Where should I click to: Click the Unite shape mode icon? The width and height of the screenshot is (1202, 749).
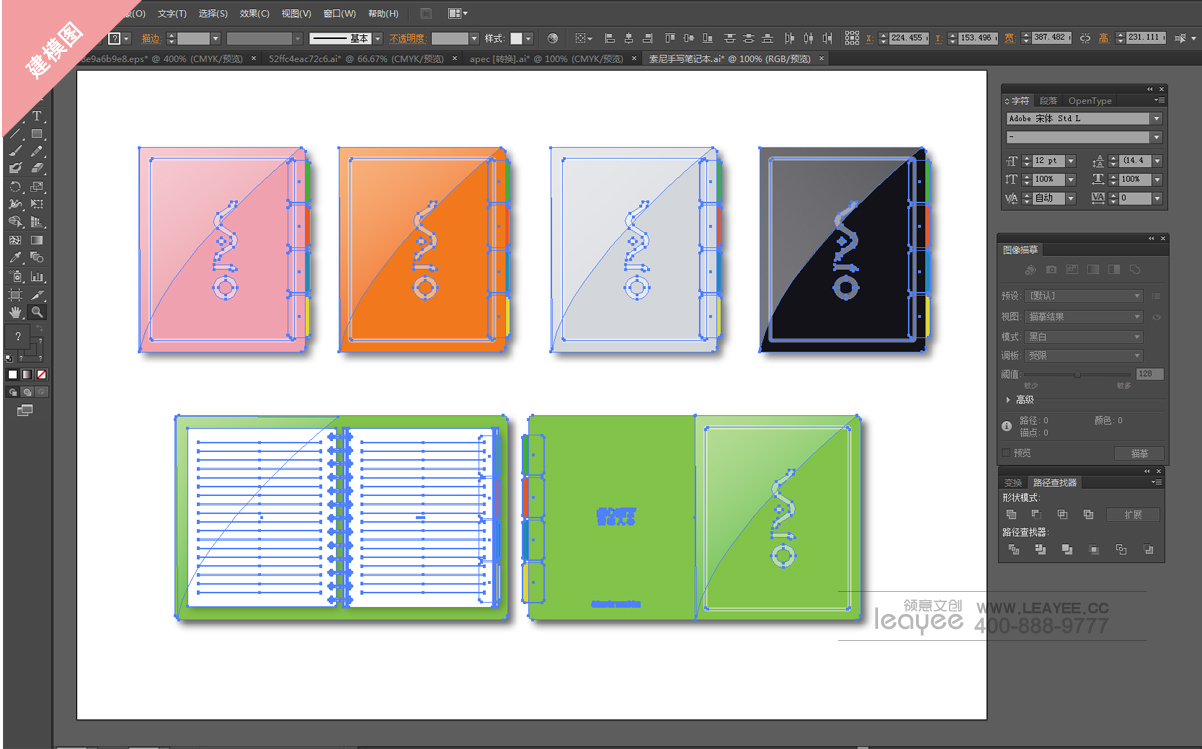(x=1012, y=515)
